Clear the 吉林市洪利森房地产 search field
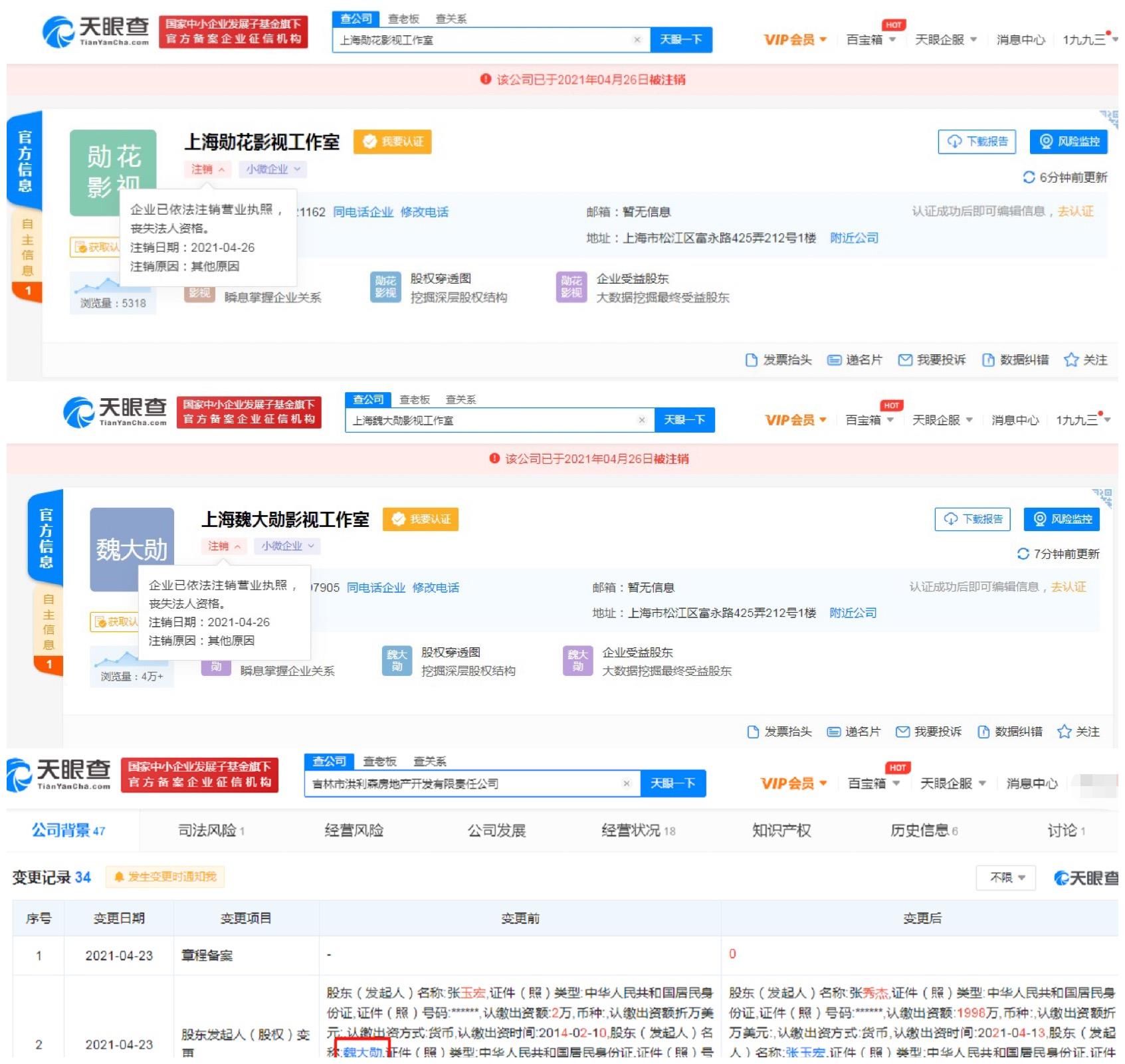The width and height of the screenshot is (1125, 1064). tap(626, 784)
